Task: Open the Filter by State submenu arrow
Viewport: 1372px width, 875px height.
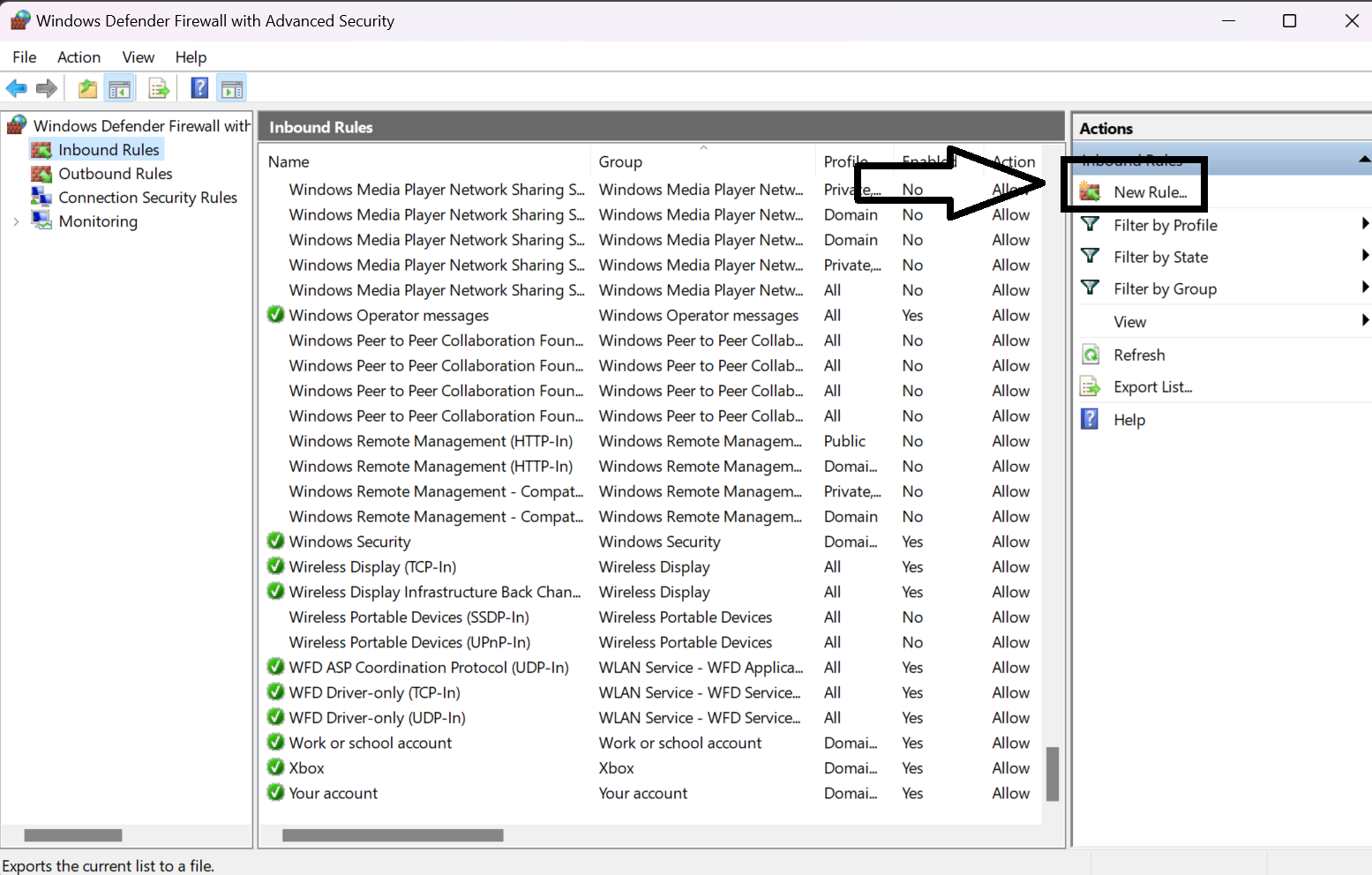Action: 1365,256
